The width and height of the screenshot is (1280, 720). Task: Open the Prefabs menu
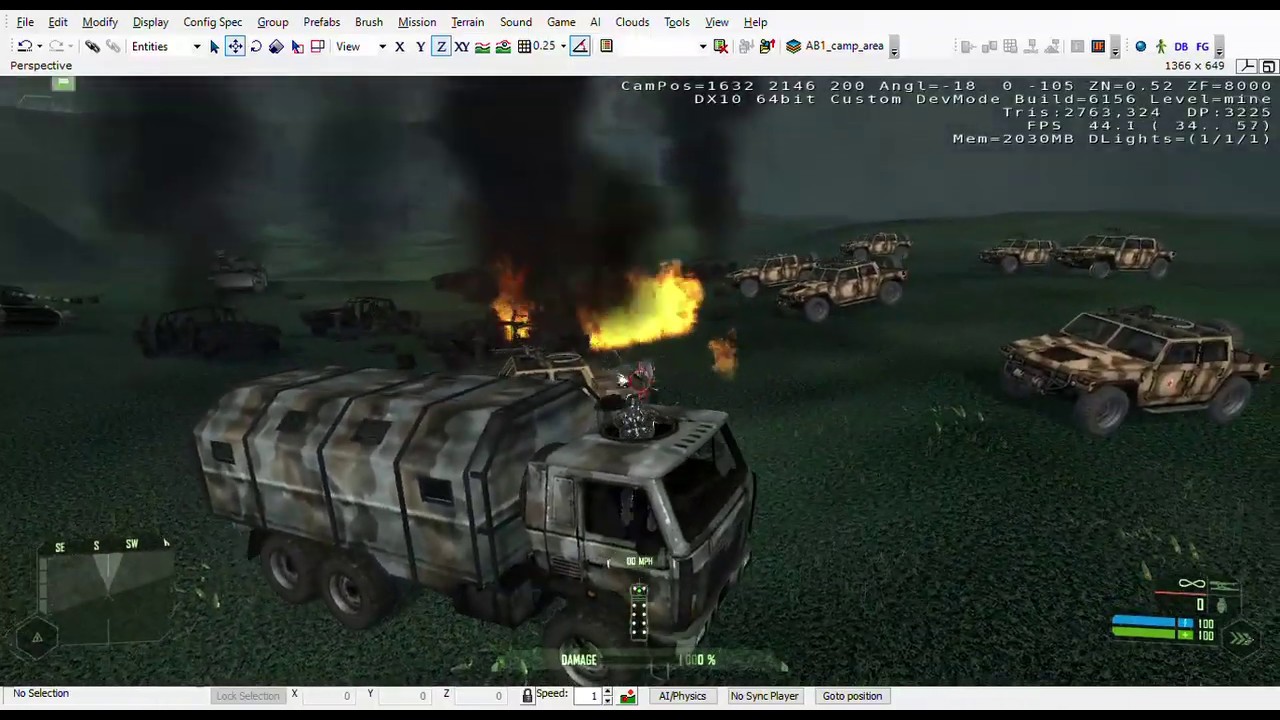[x=322, y=22]
